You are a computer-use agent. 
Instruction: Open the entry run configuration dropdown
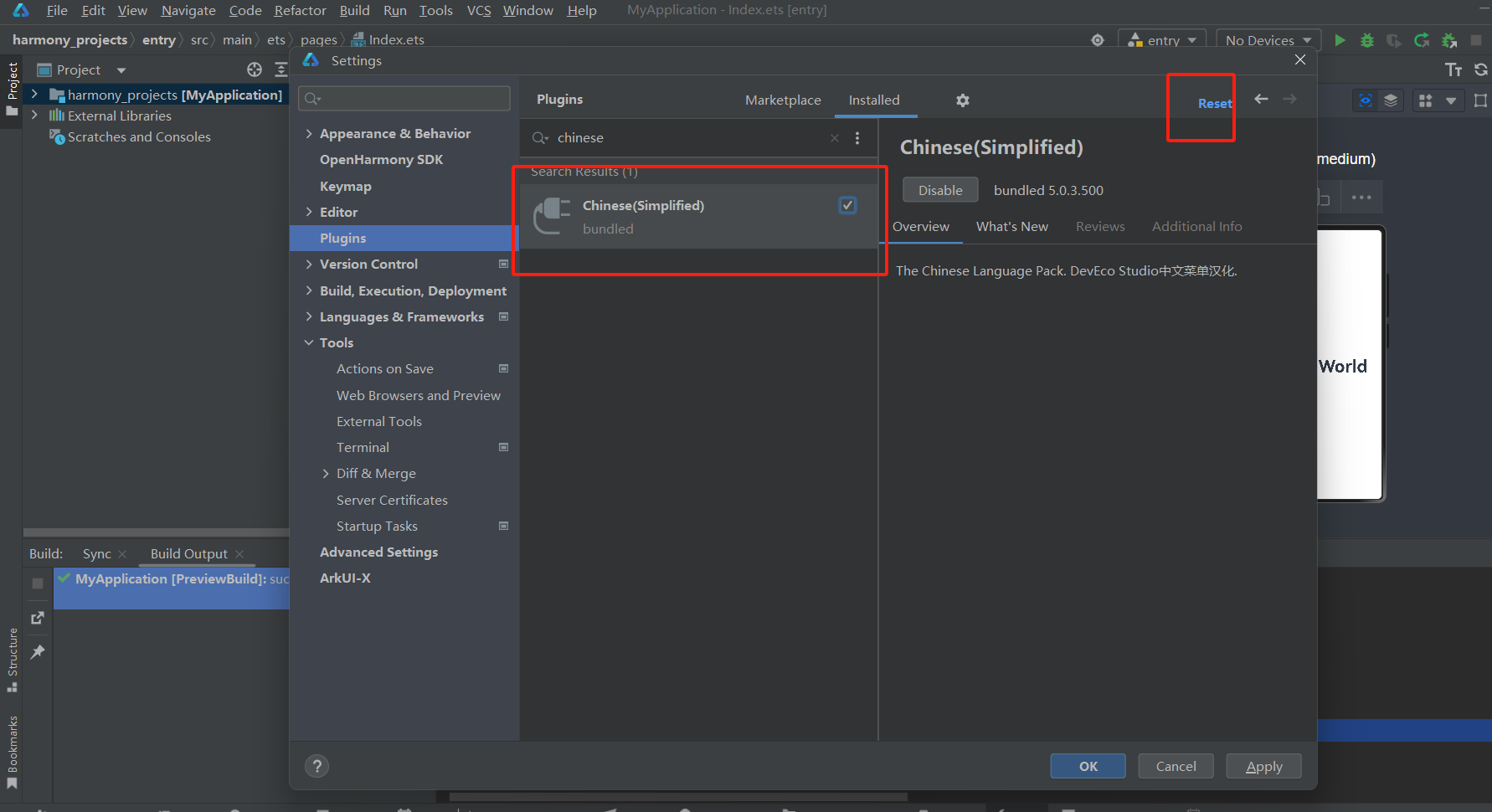point(1162,39)
